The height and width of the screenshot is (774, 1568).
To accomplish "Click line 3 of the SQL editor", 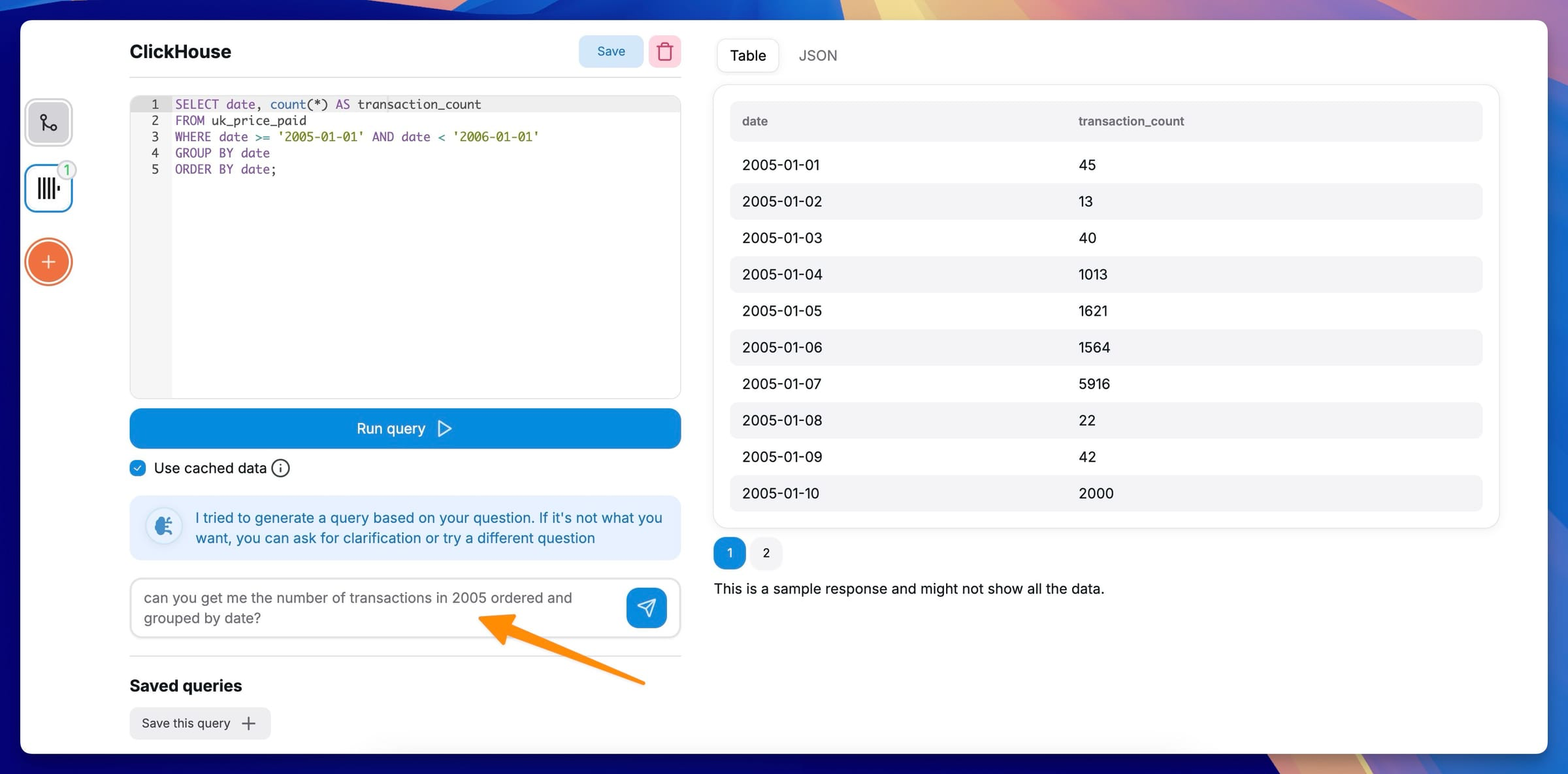I will pos(356,137).
